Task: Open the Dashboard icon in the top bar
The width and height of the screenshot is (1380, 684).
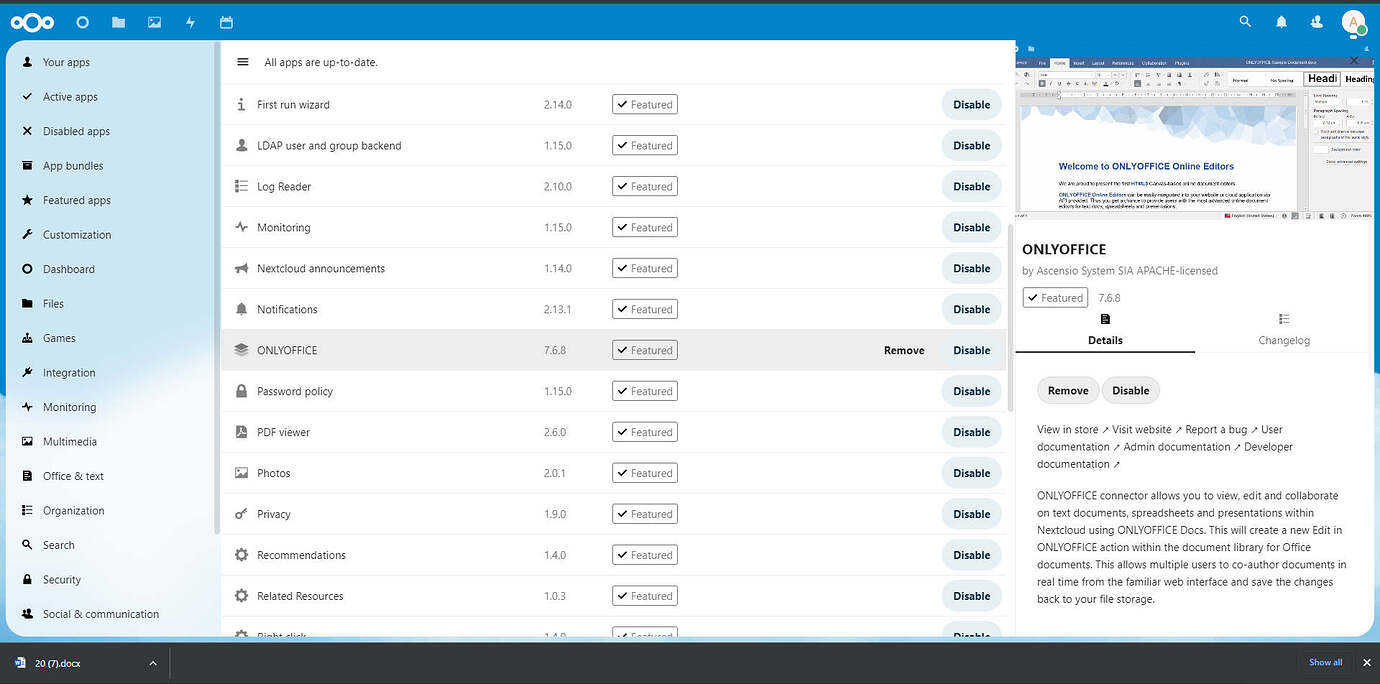Action: coord(83,21)
